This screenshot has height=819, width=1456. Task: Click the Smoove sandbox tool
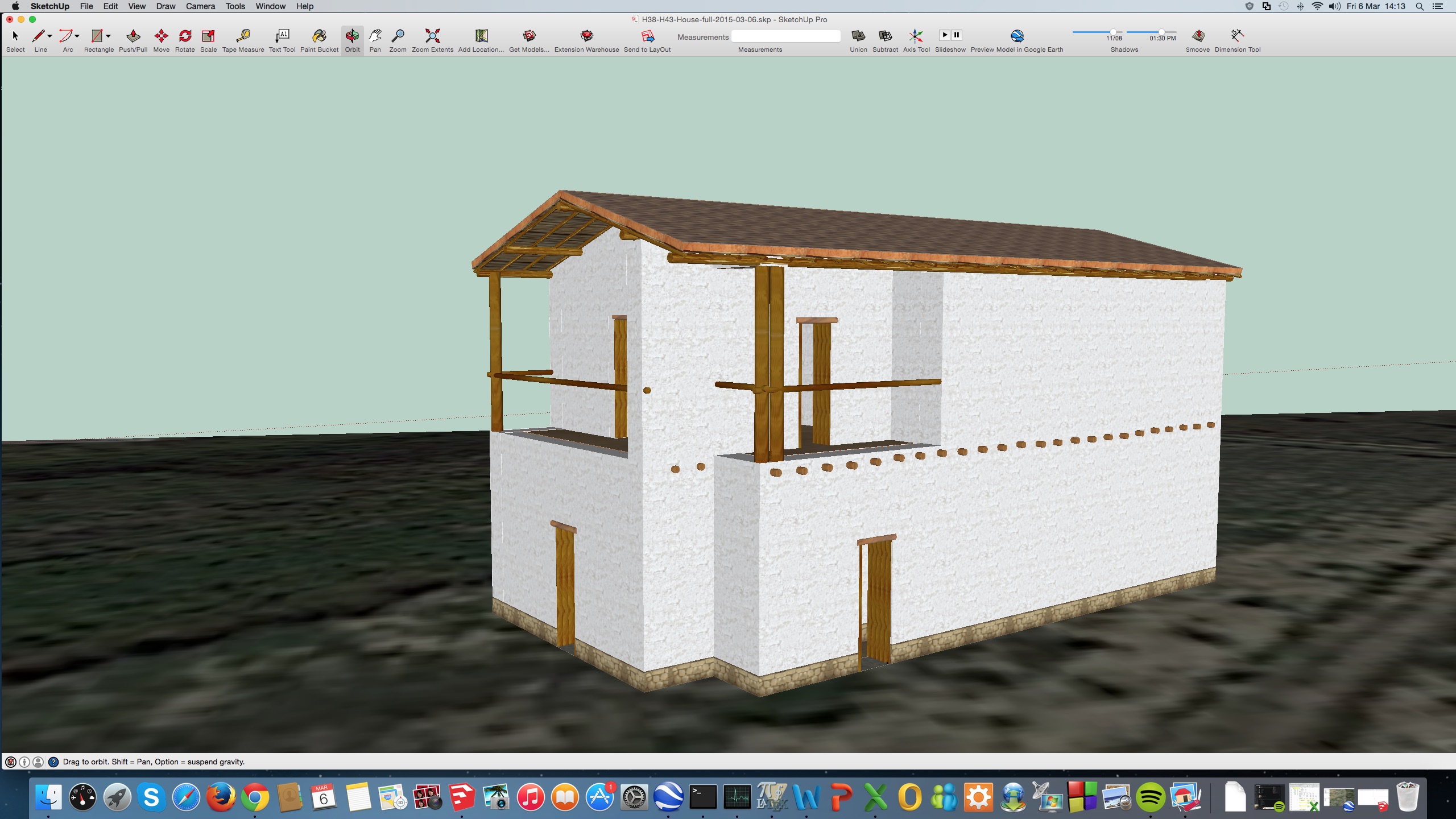pyautogui.click(x=1198, y=36)
